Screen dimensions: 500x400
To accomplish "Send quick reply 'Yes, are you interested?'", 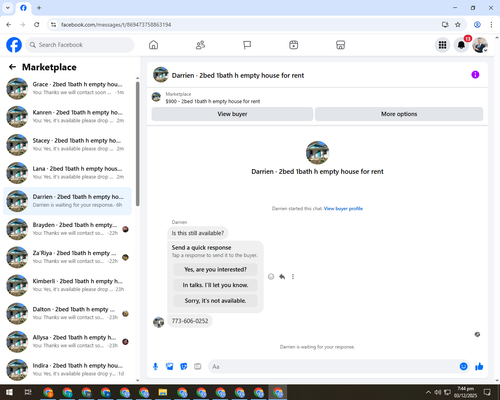I will pyautogui.click(x=215, y=269).
